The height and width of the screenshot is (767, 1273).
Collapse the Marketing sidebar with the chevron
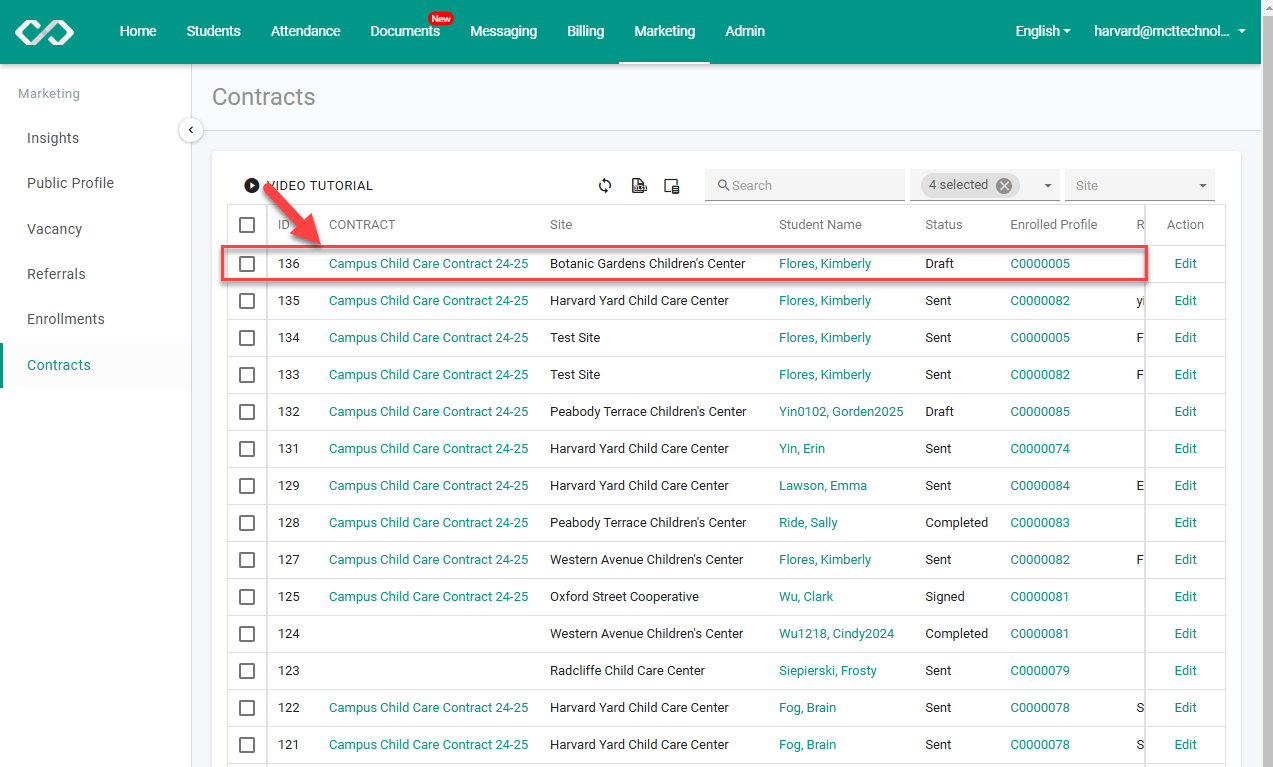[191, 130]
